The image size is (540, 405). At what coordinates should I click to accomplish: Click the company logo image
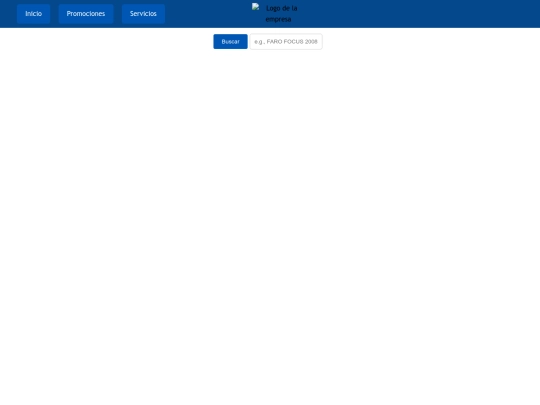(278, 14)
